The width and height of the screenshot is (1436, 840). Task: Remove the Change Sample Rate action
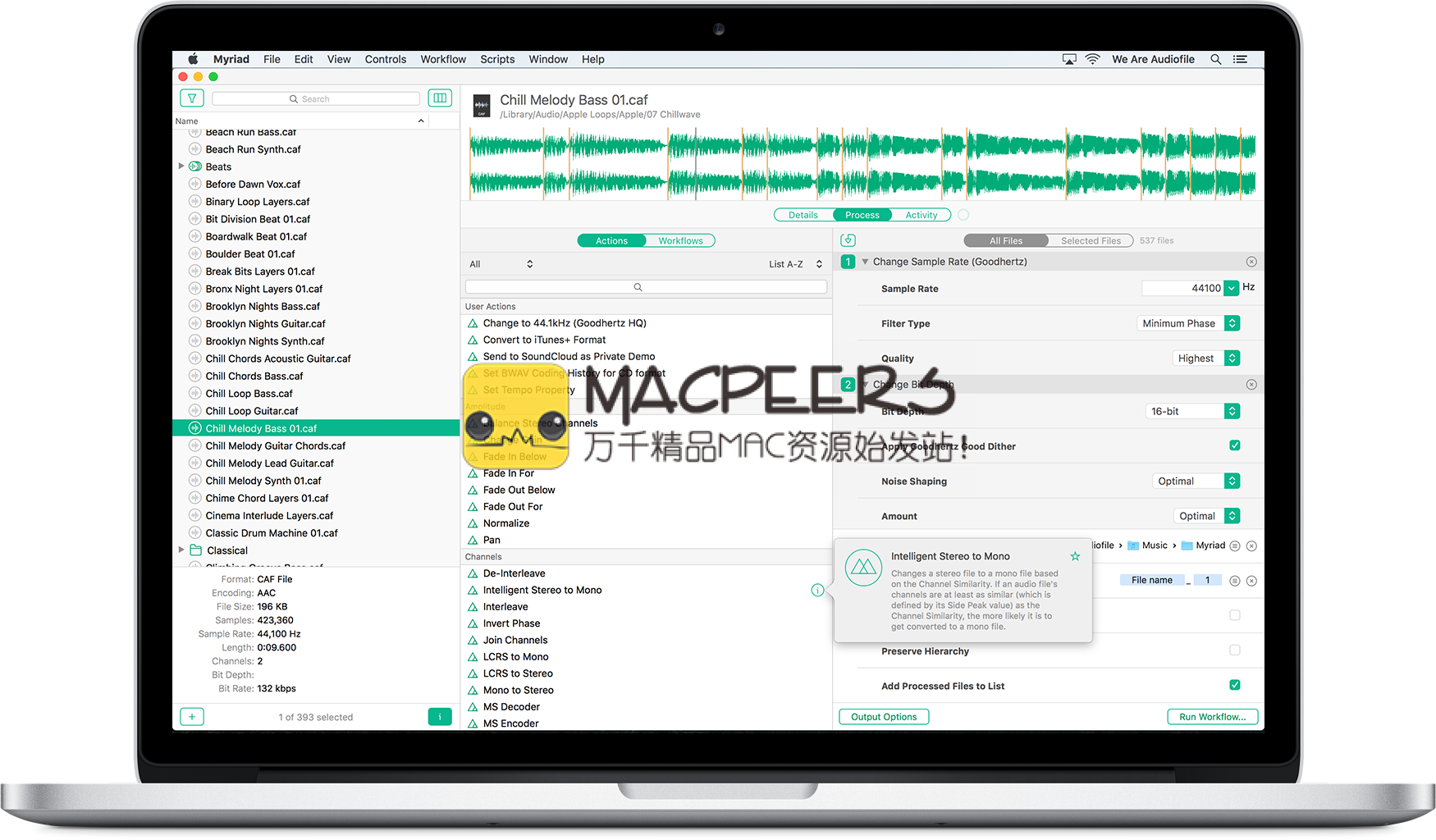tap(1251, 262)
